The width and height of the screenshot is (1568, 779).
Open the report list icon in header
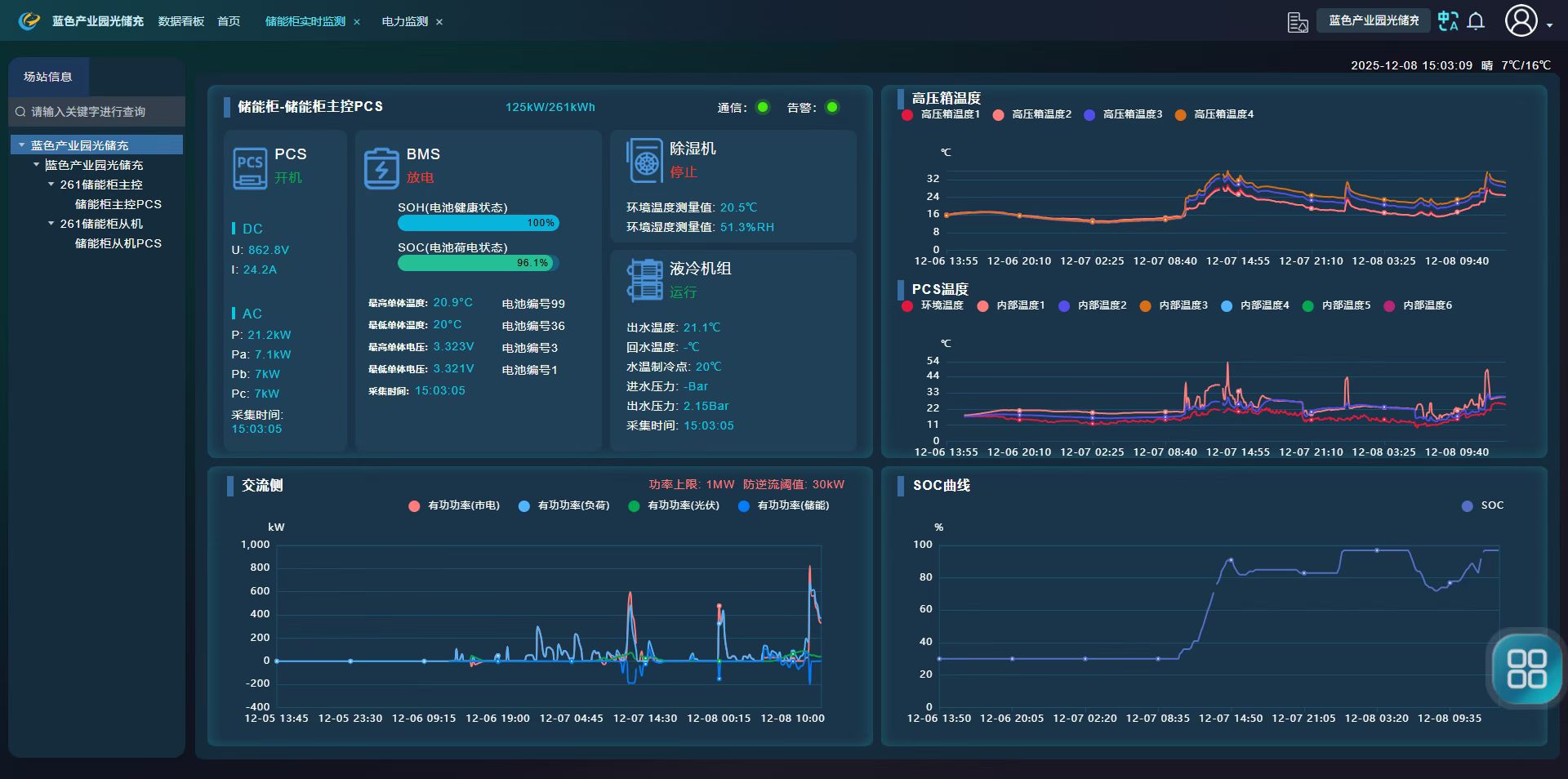[x=1298, y=22]
